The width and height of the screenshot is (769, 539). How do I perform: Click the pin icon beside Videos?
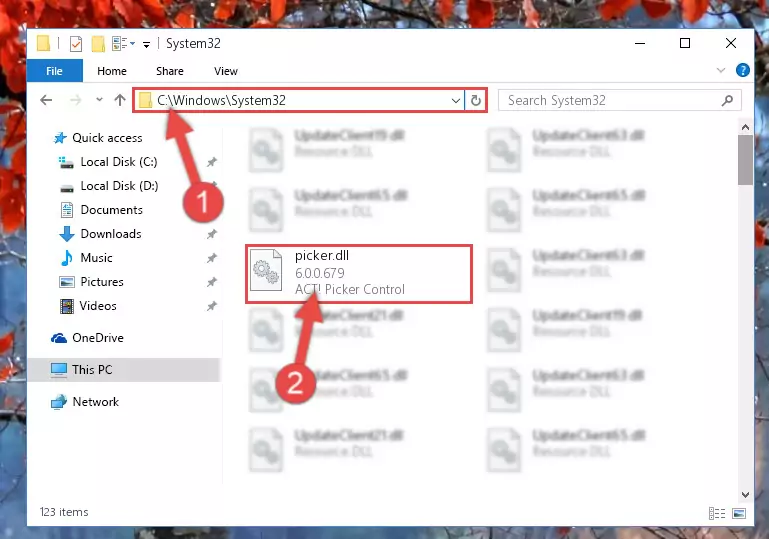211,306
